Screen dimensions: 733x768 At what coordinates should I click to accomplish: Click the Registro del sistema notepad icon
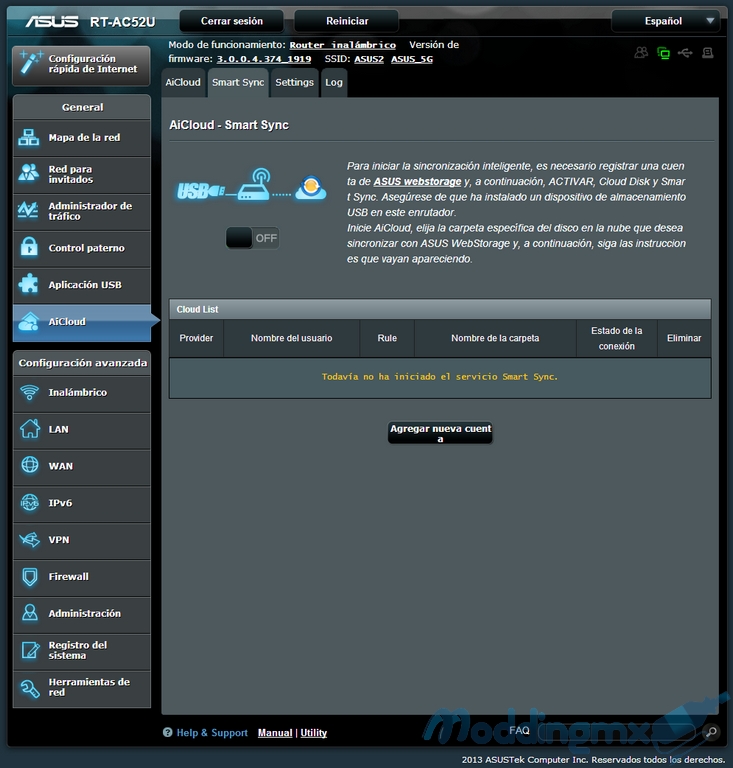[x=30, y=650]
